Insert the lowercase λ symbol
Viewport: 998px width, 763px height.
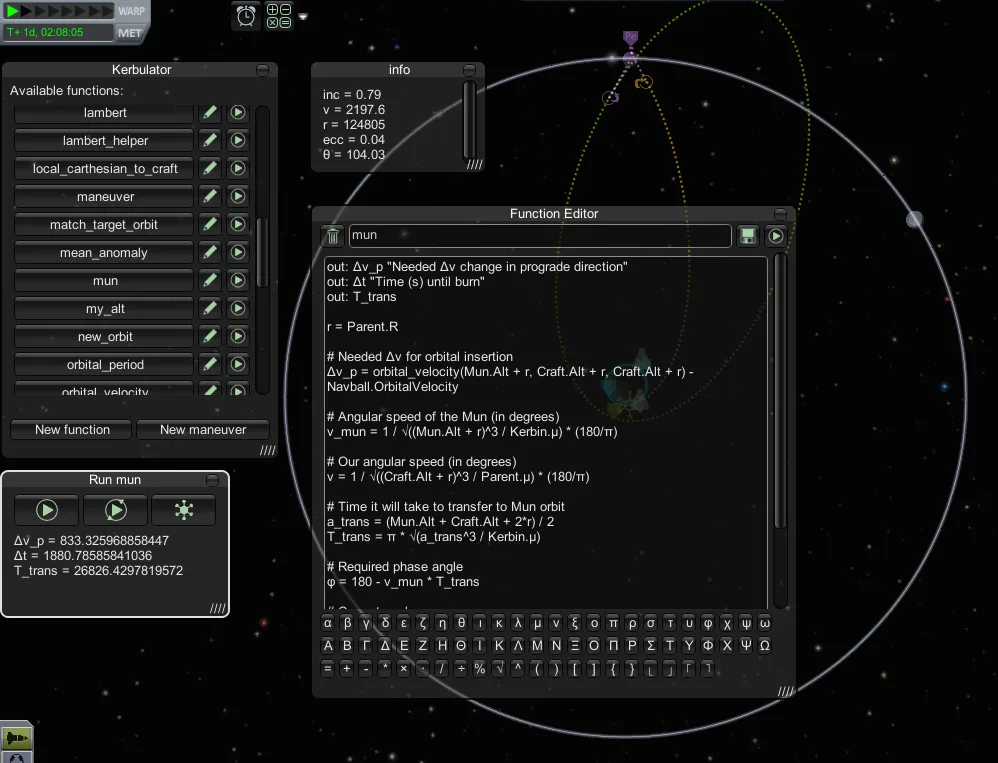517,624
